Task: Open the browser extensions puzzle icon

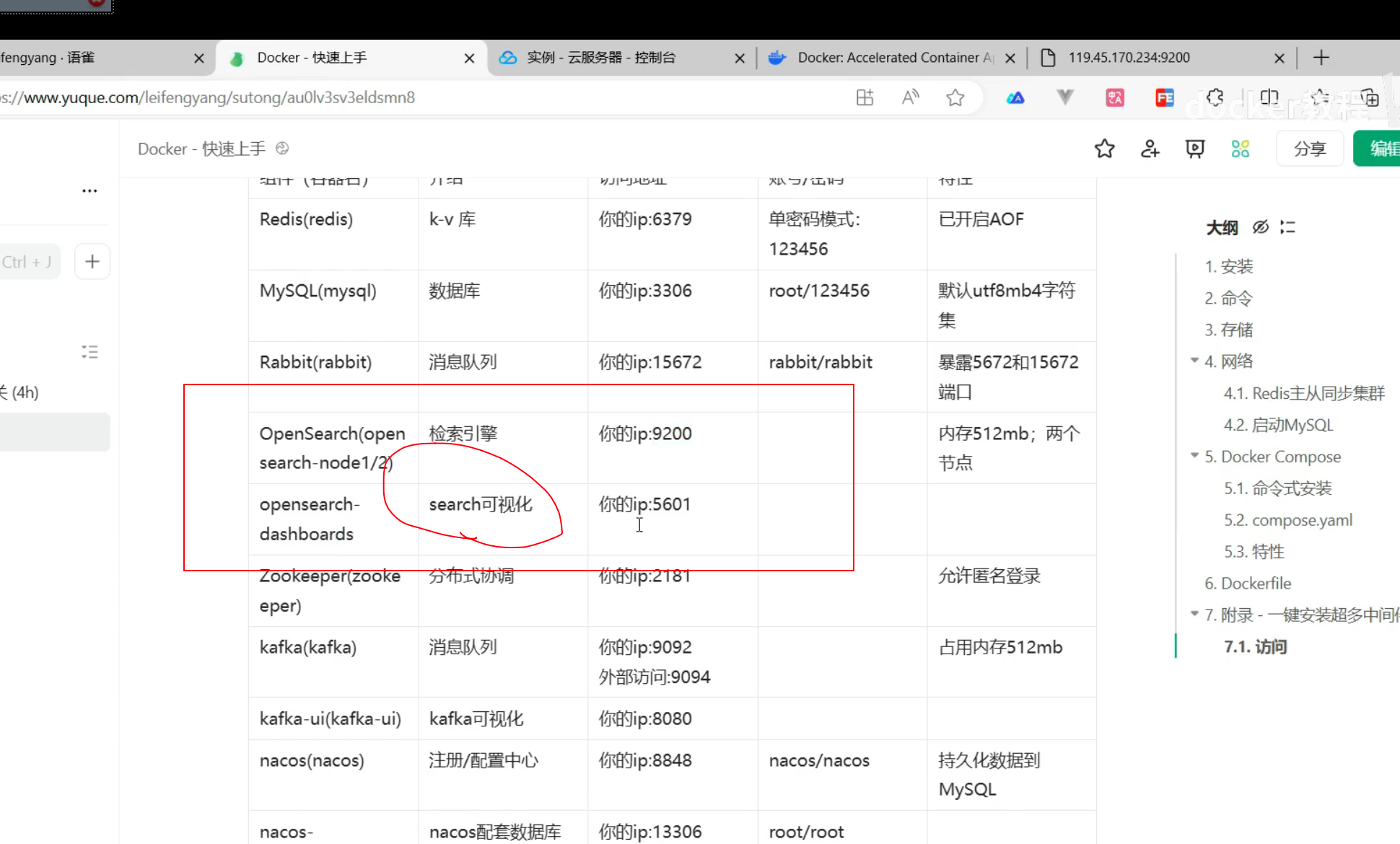Action: click(1215, 97)
